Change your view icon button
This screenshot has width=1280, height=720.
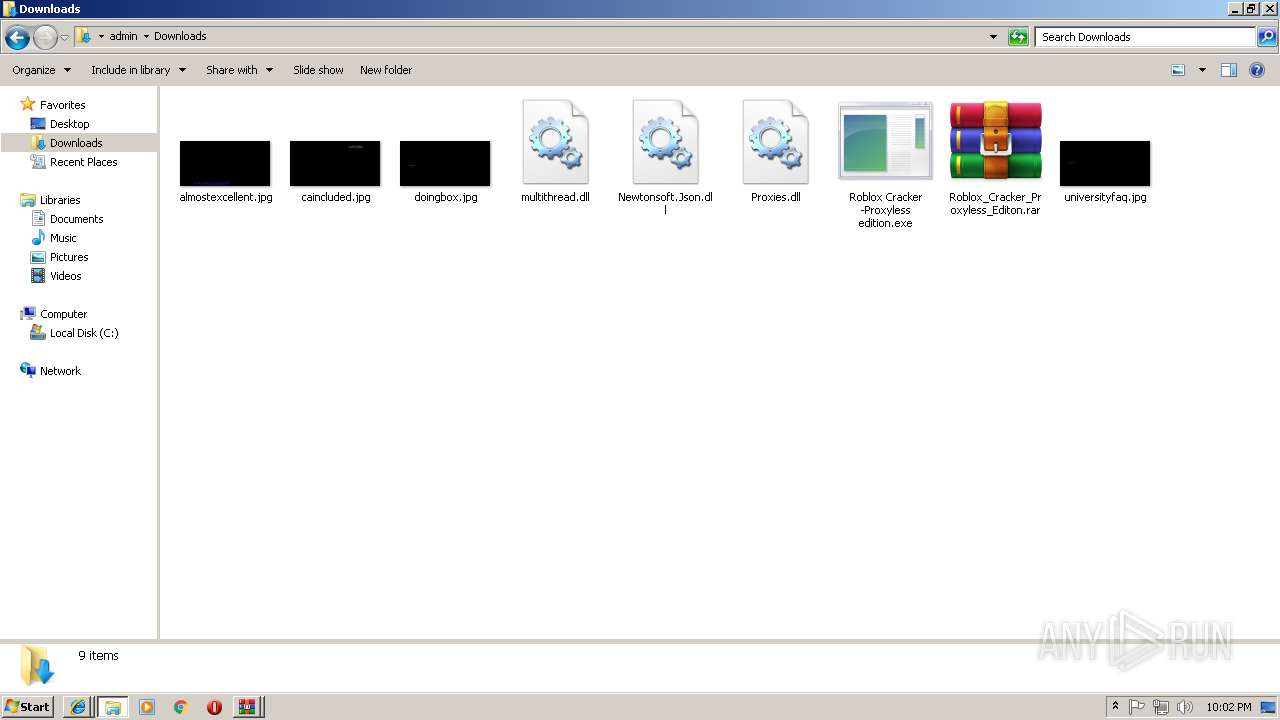click(1178, 70)
